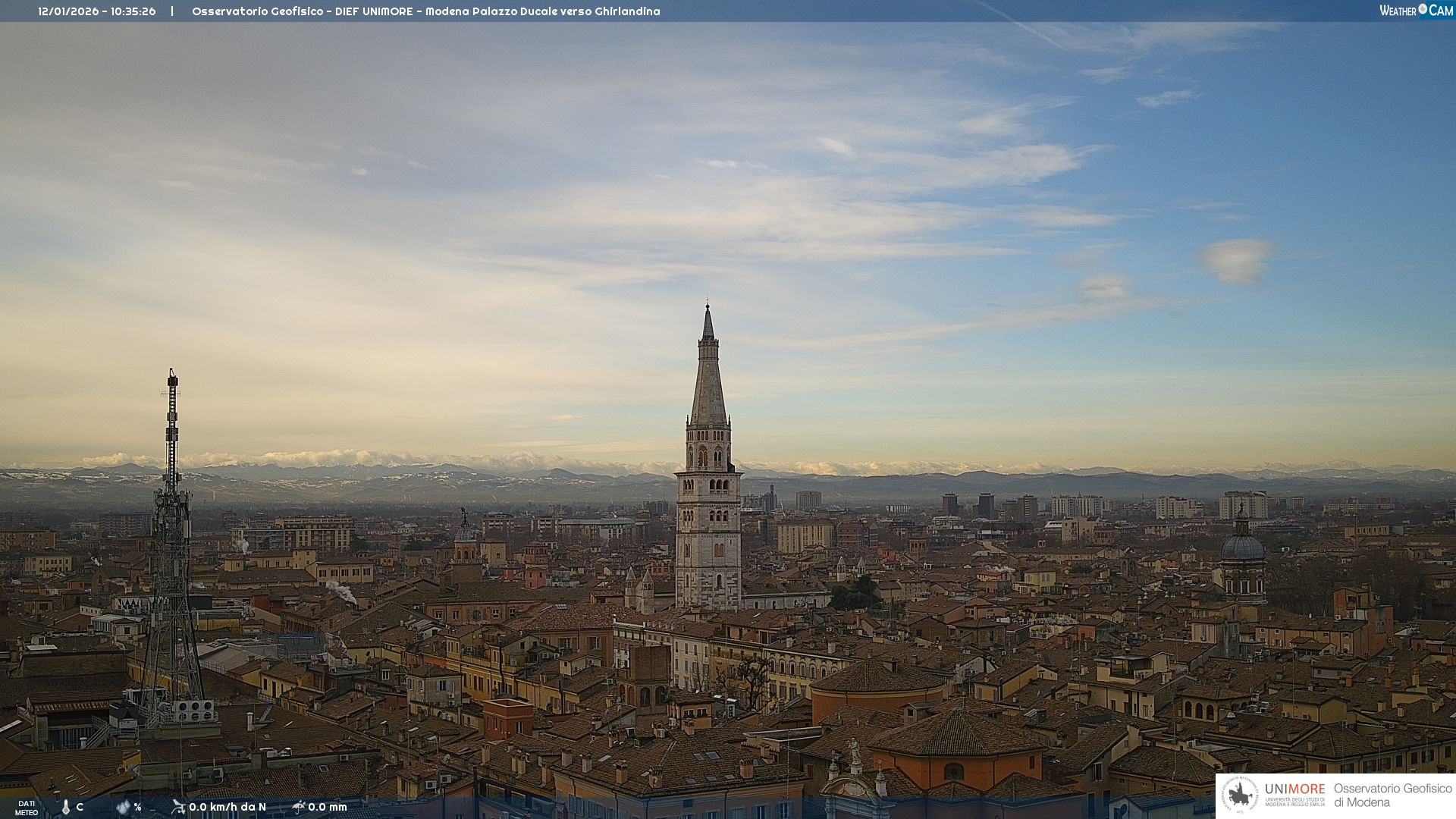Click the thermometer temperature icon

pyautogui.click(x=66, y=807)
